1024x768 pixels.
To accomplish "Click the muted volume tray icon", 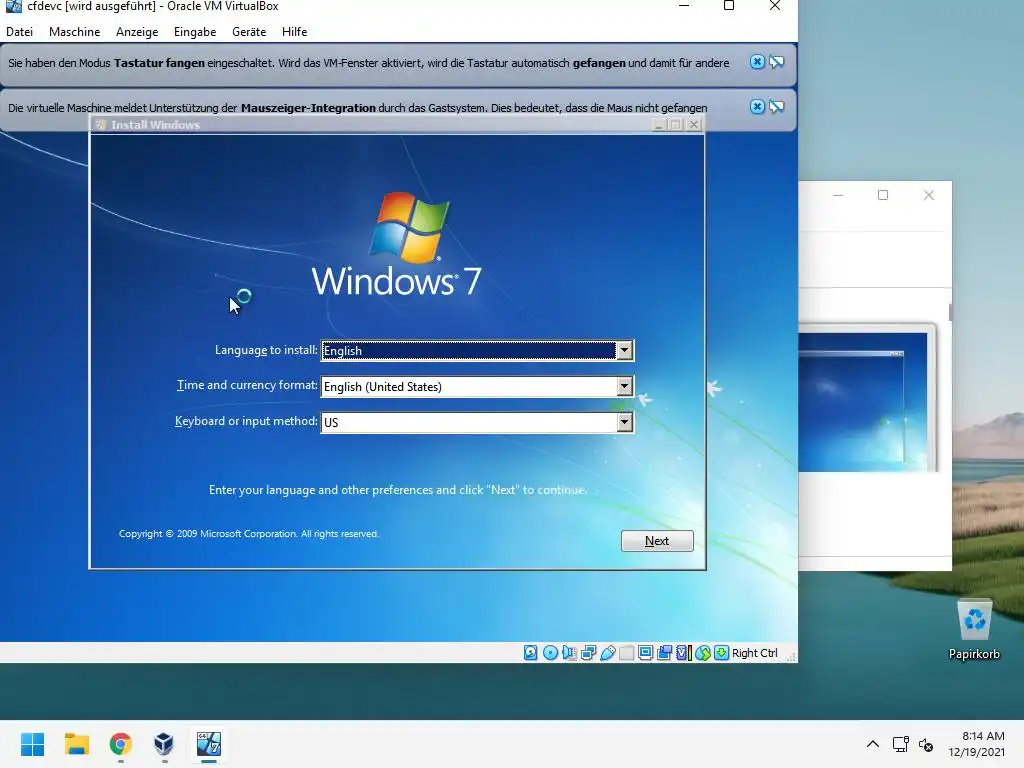I will [x=926, y=744].
